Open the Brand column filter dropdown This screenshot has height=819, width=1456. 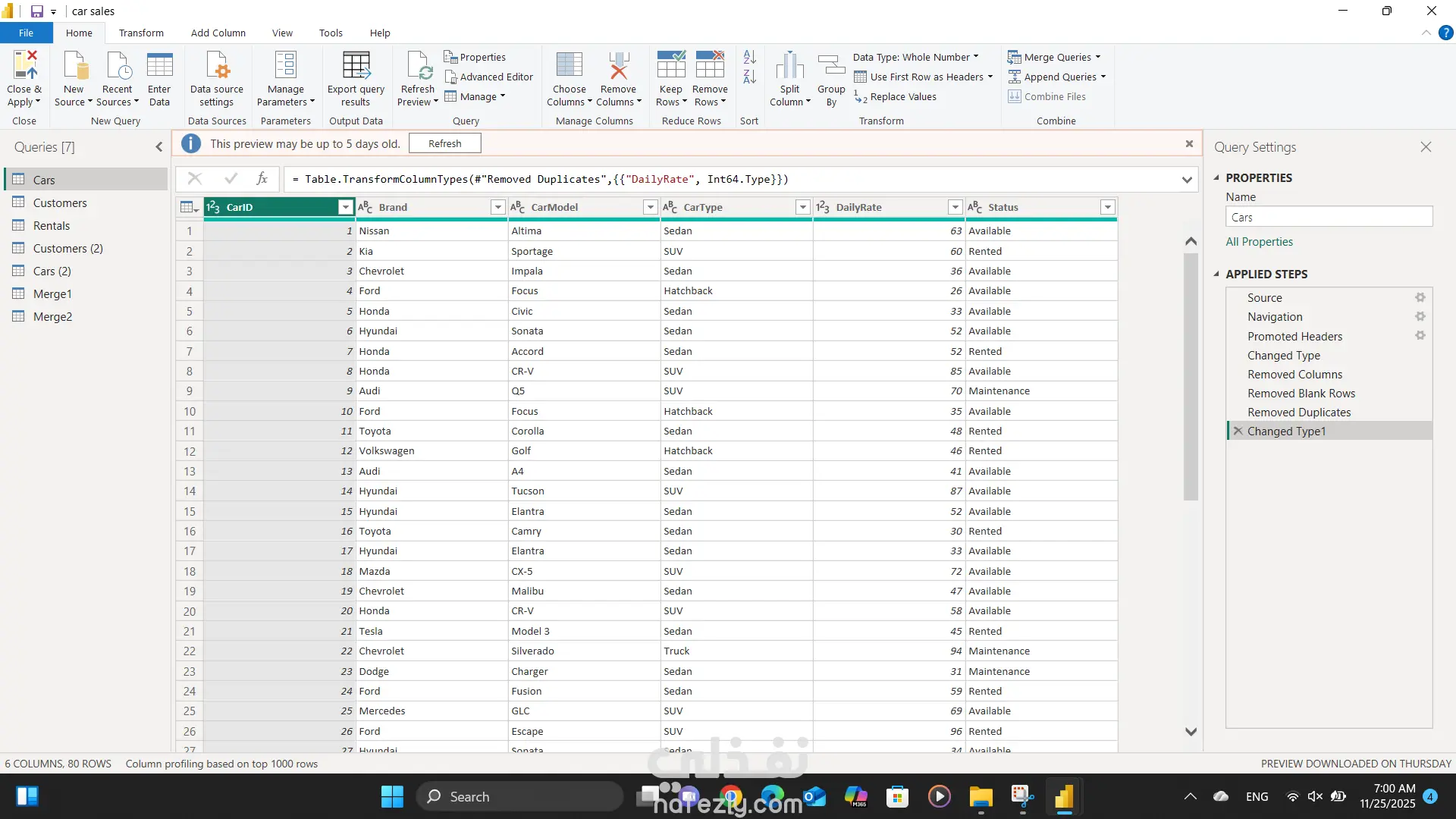497,207
